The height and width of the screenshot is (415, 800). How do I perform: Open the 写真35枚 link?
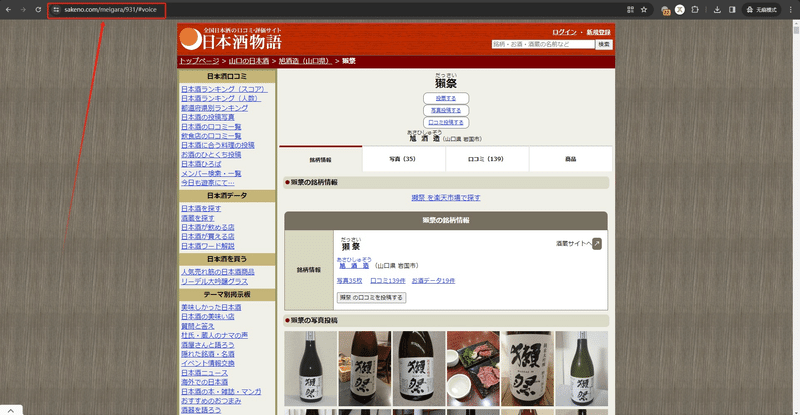[349, 281]
